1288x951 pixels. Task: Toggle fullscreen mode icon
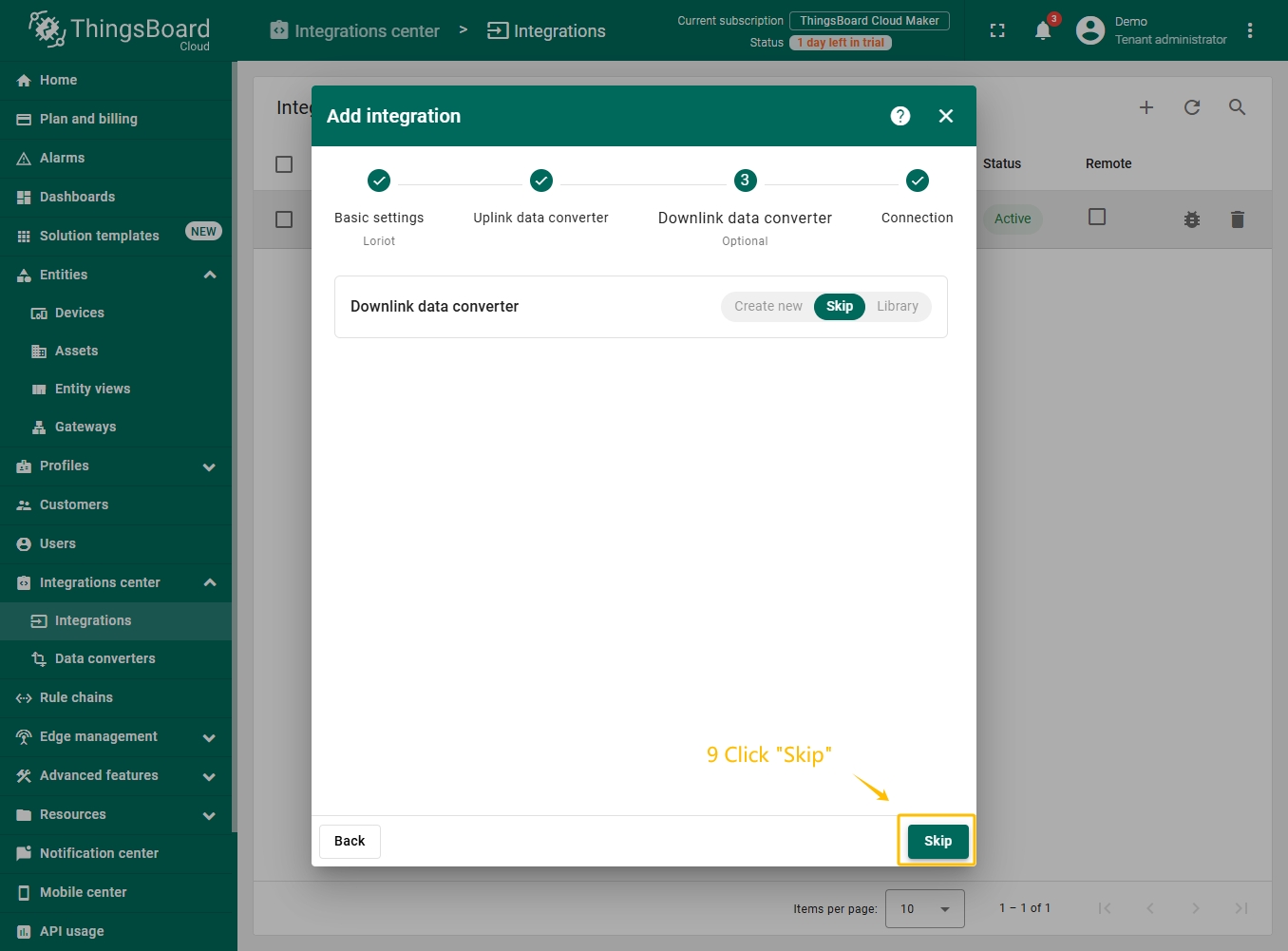pos(996,30)
